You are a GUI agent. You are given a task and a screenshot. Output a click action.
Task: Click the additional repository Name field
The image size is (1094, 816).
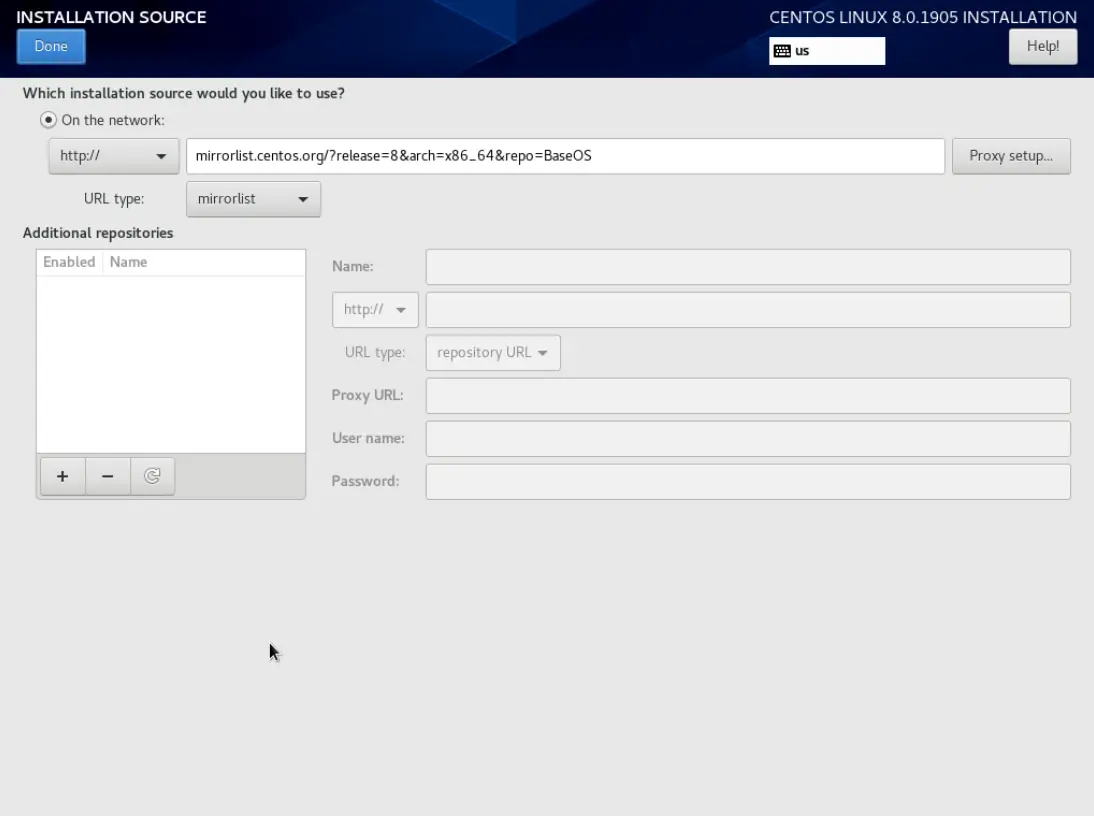coord(748,267)
